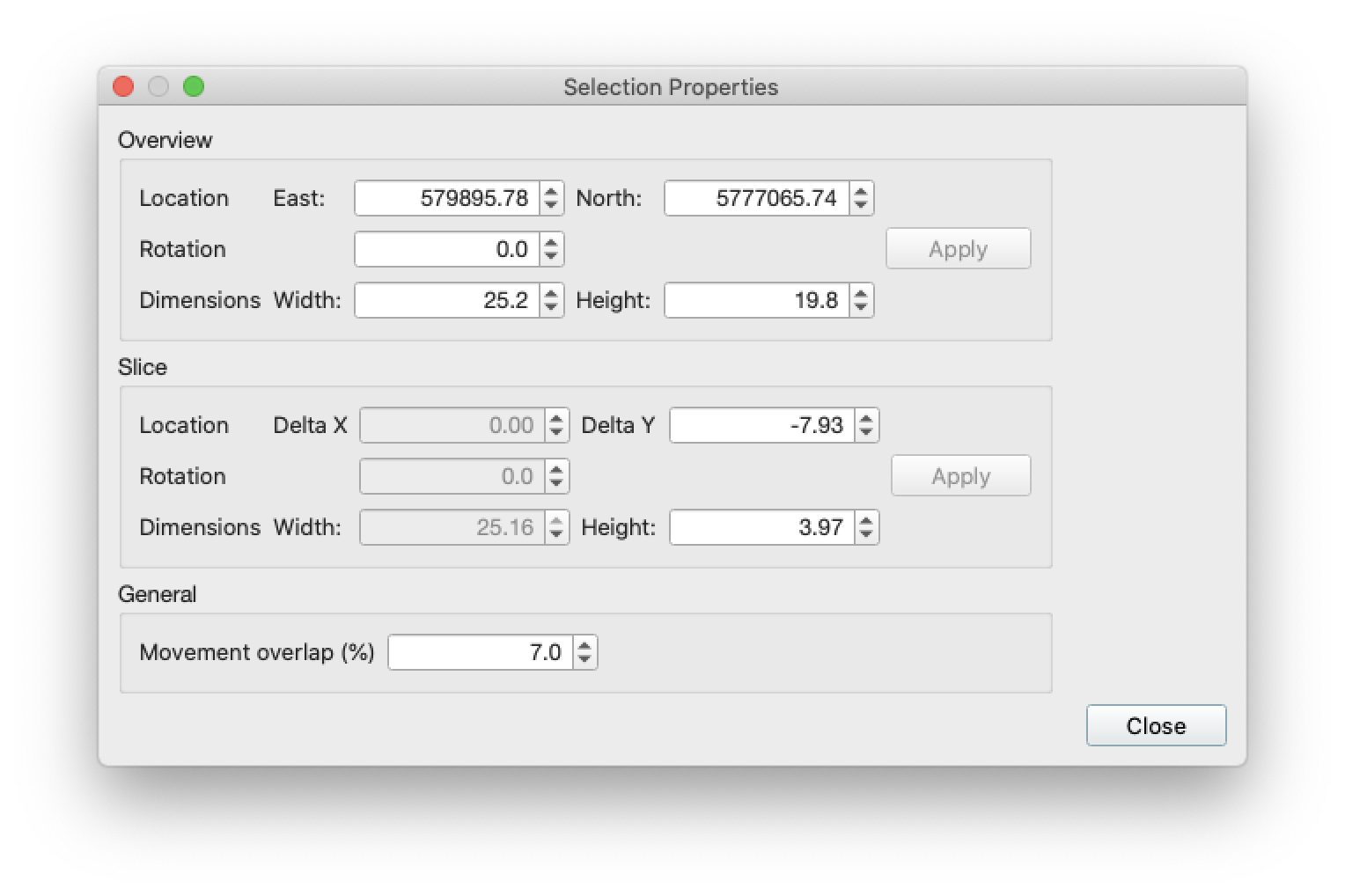
Task: Increase Delta Y with stepper arrow
Action: (x=866, y=419)
